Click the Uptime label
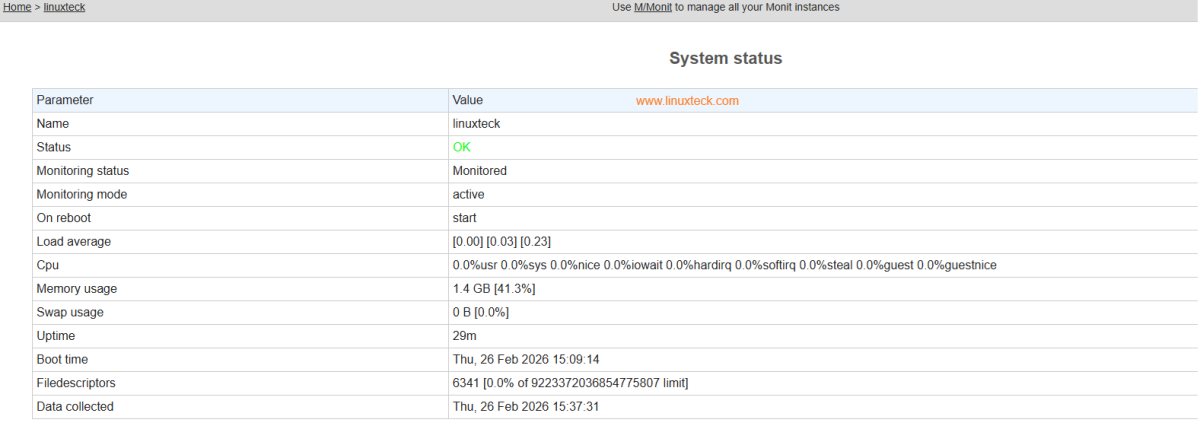This screenshot has height=429, width=1200. (56, 336)
